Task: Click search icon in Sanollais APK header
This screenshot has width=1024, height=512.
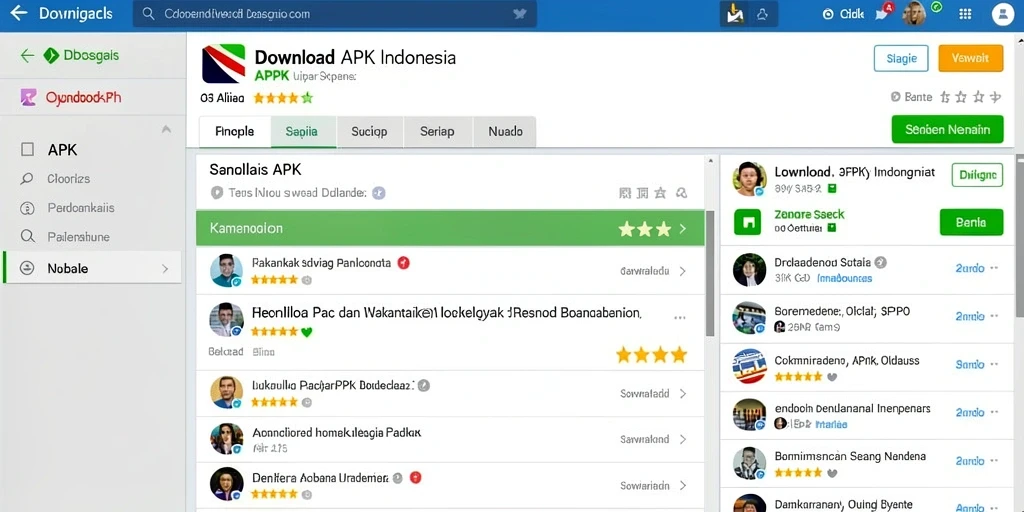Action: coord(682,193)
